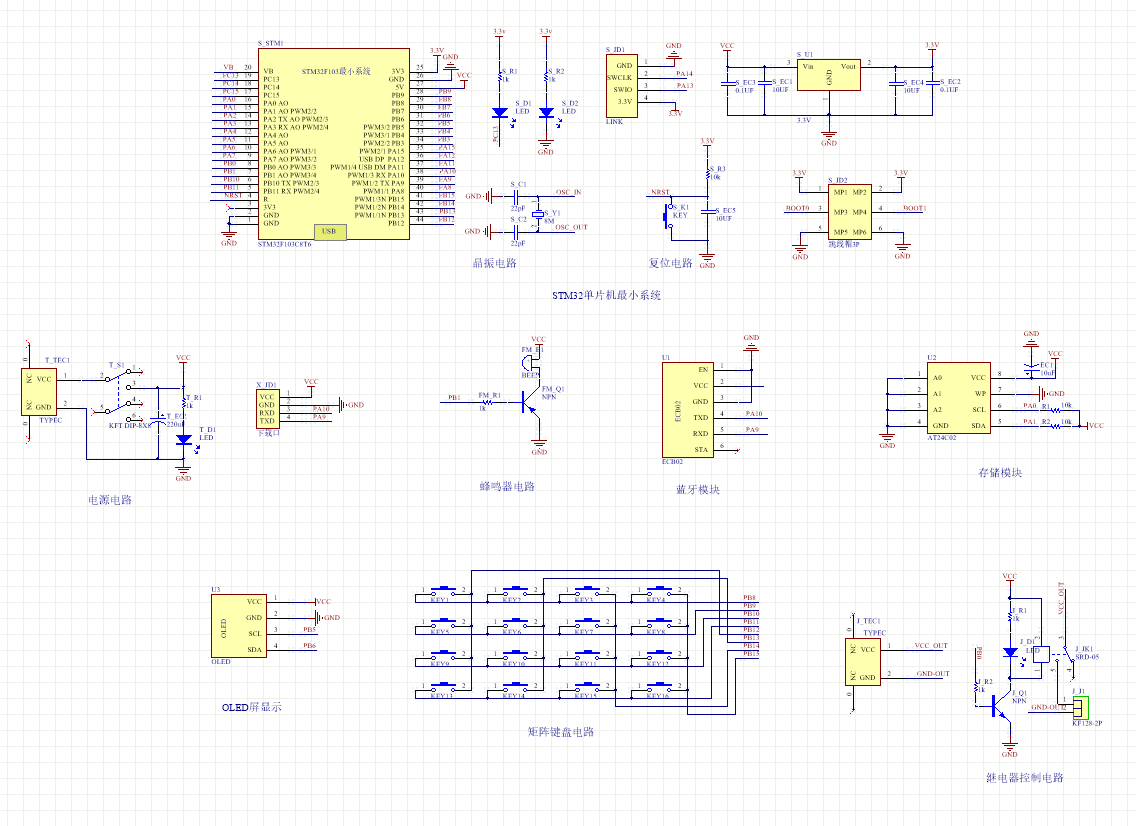Select the '继电器控制电路' caption text
Image resolution: width=1136 pixels, height=826 pixels.
[1024, 777]
